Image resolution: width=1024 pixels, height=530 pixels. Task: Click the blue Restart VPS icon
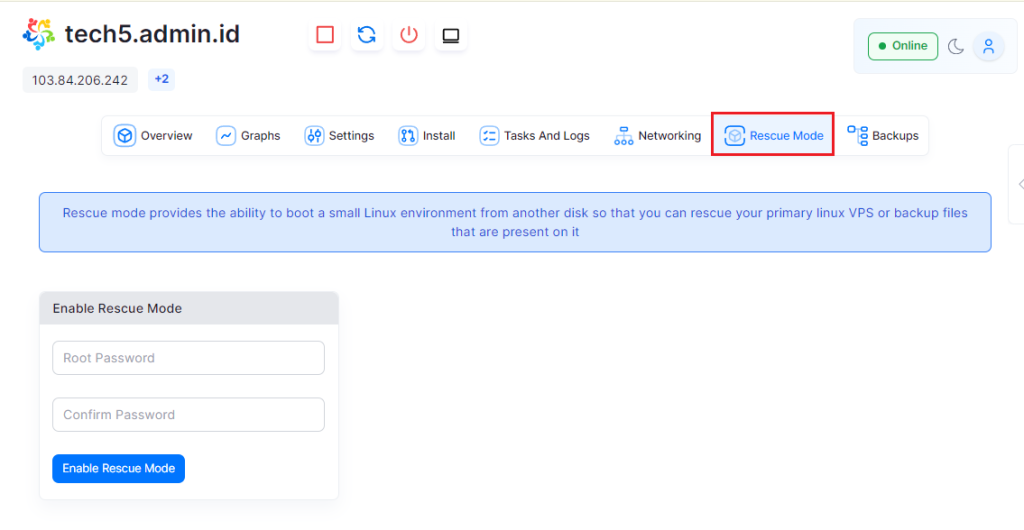coord(367,35)
